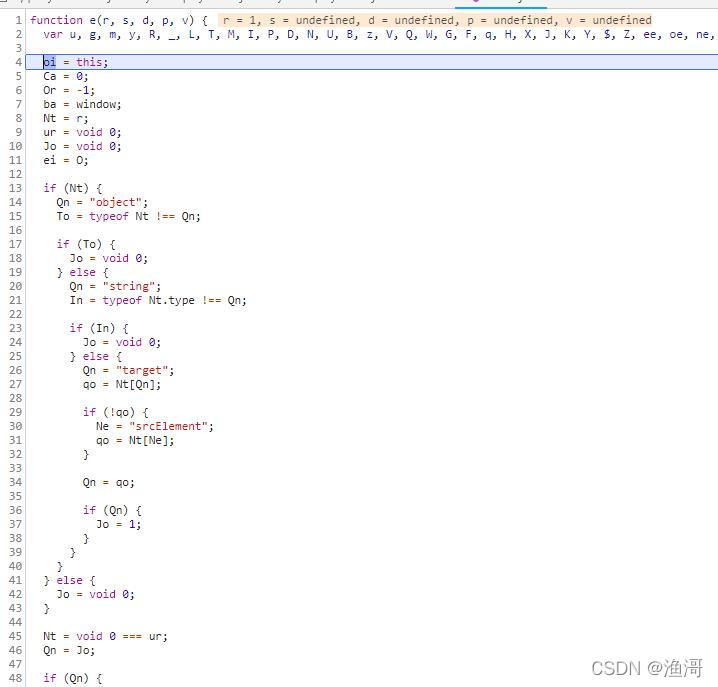Viewport: 718px width, 687px height.
Task: Click gutter line number 45
Action: (x=15, y=636)
